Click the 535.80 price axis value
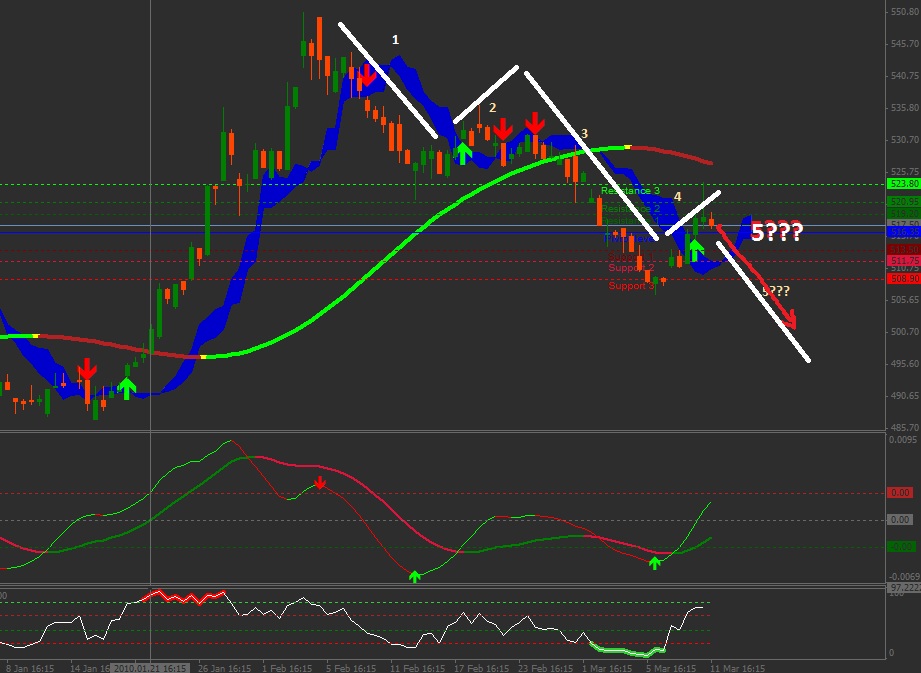921x673 pixels. coord(905,107)
